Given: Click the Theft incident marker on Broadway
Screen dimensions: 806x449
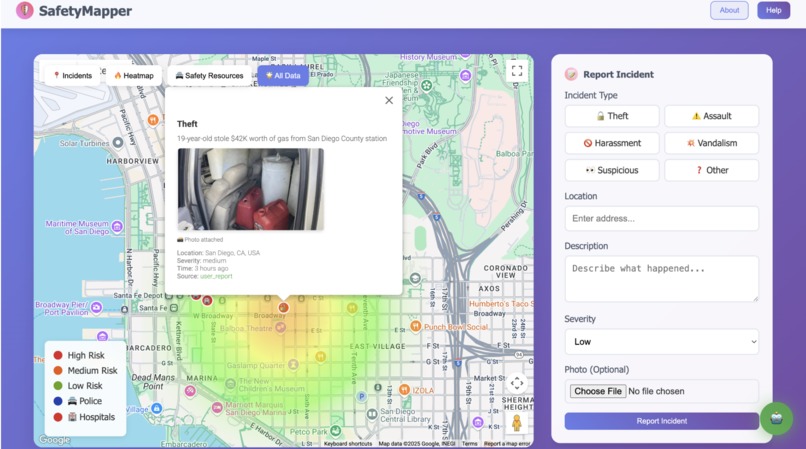Looking at the screenshot, I should [x=283, y=308].
